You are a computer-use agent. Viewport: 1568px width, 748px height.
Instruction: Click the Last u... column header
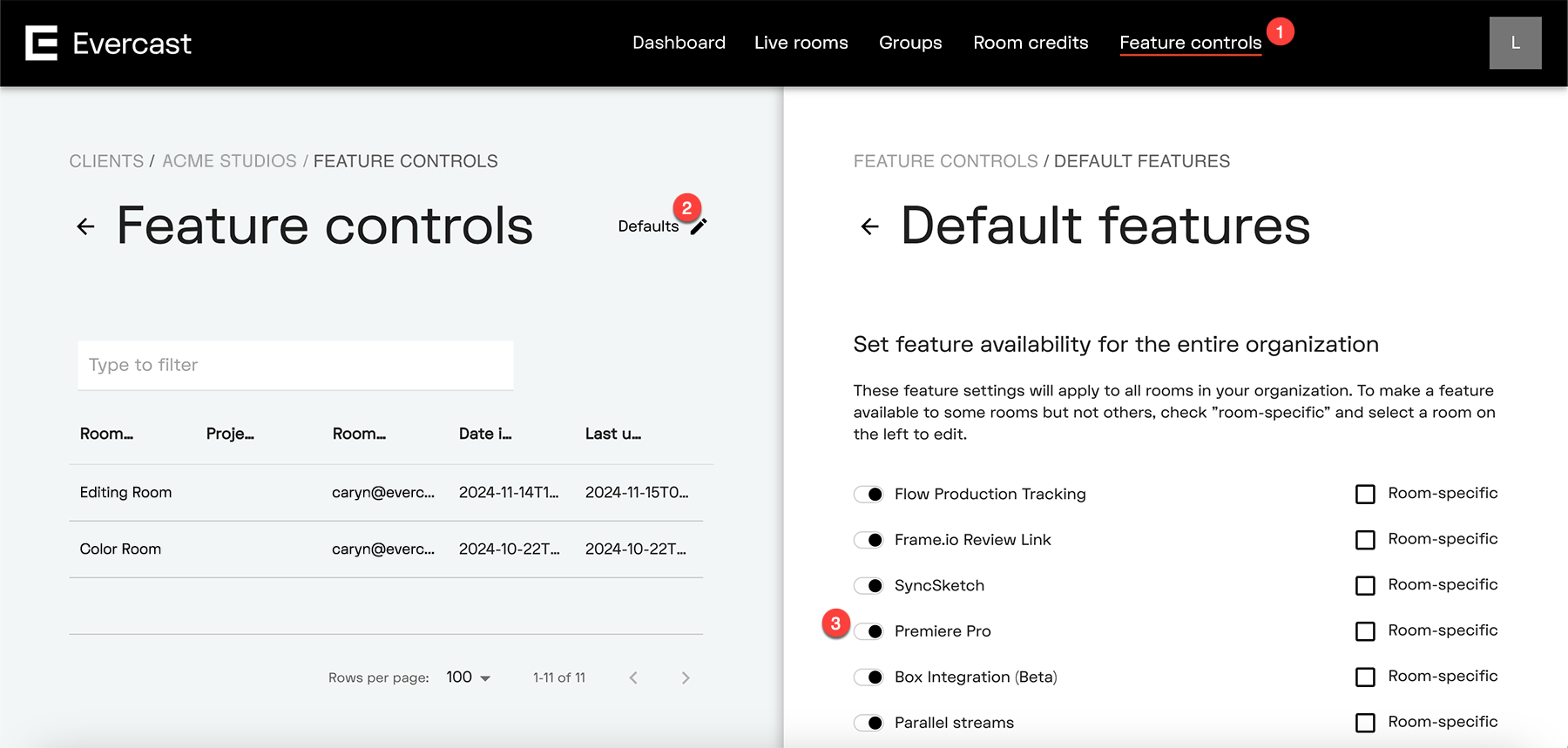(613, 434)
